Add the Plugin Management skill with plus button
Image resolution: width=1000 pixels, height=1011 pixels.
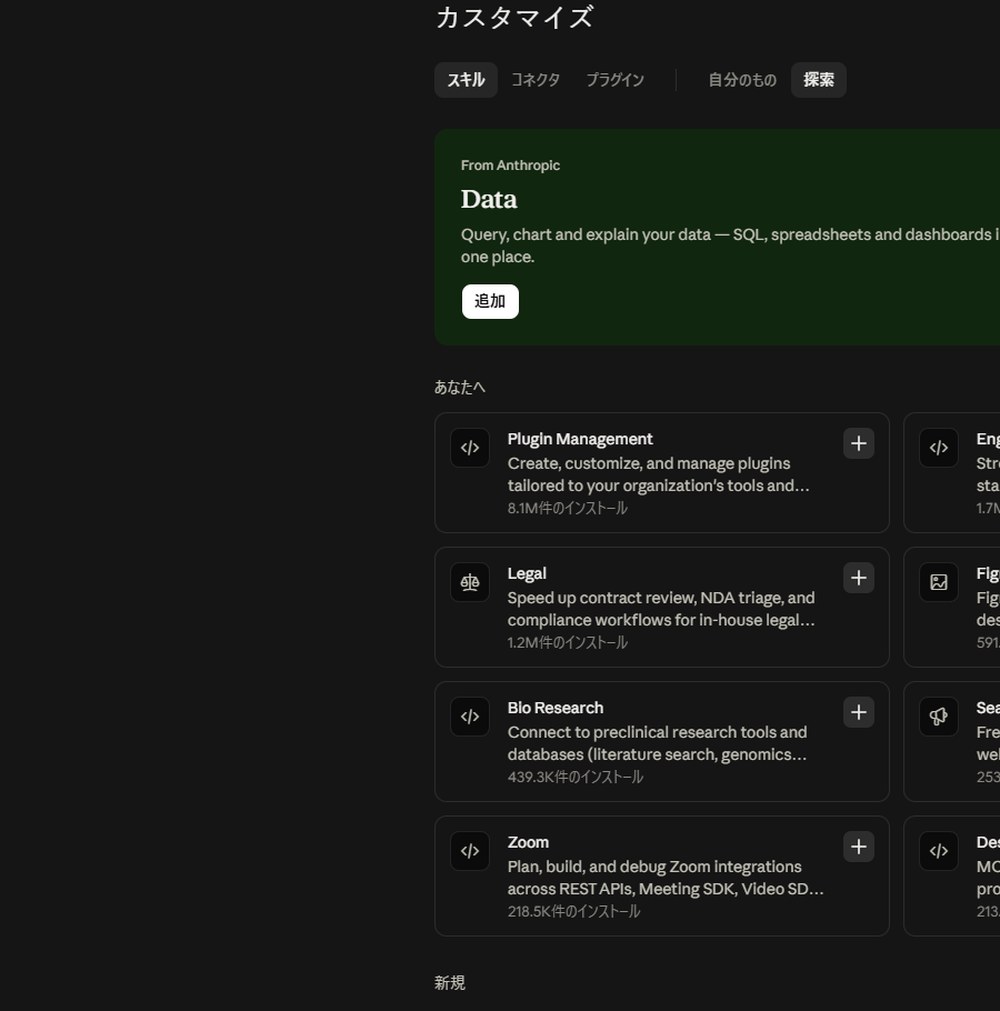tap(858, 444)
